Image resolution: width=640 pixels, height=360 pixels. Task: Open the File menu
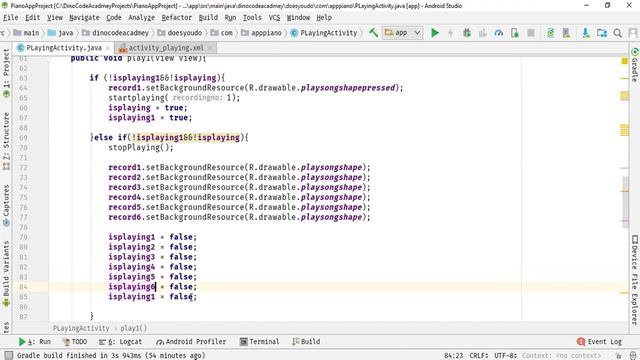(x=11, y=18)
